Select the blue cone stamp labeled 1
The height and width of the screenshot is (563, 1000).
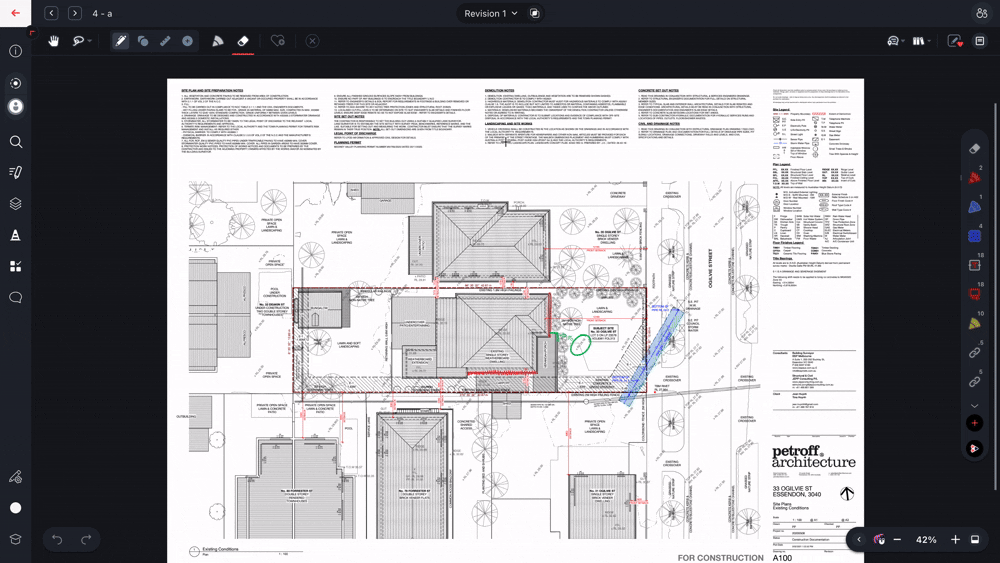(974, 207)
